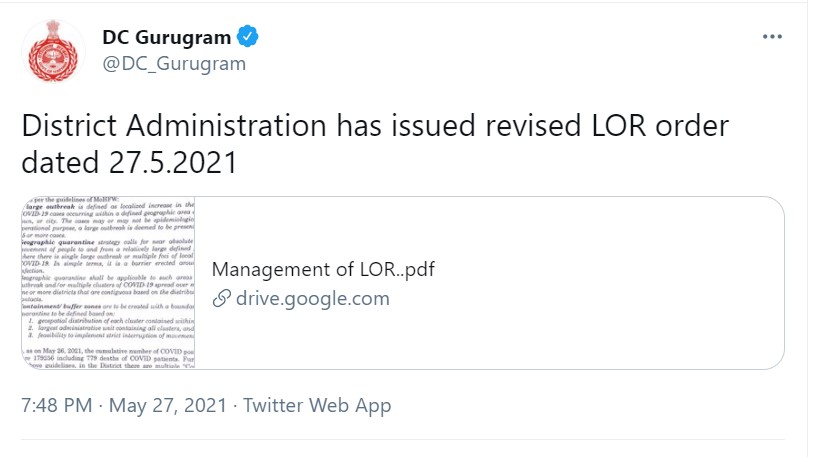Image resolution: width=825 pixels, height=457 pixels.
Task: Follow the drive.google.com link
Action: coord(312,298)
